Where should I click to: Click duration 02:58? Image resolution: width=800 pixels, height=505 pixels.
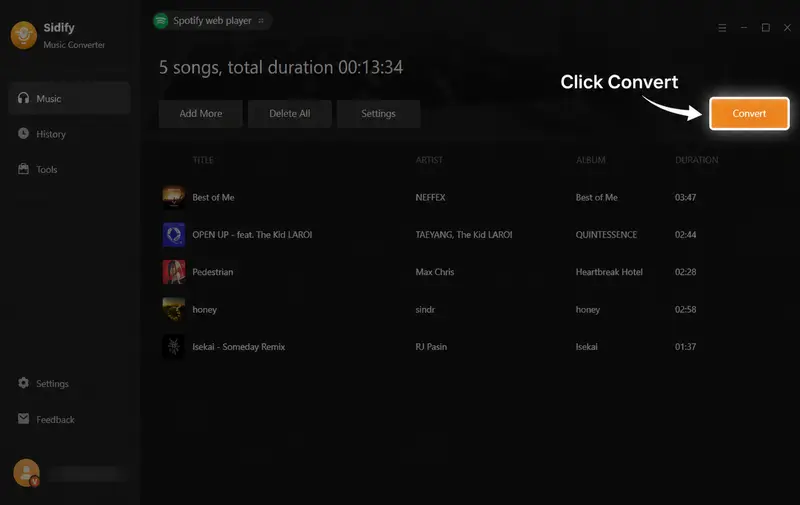(685, 310)
